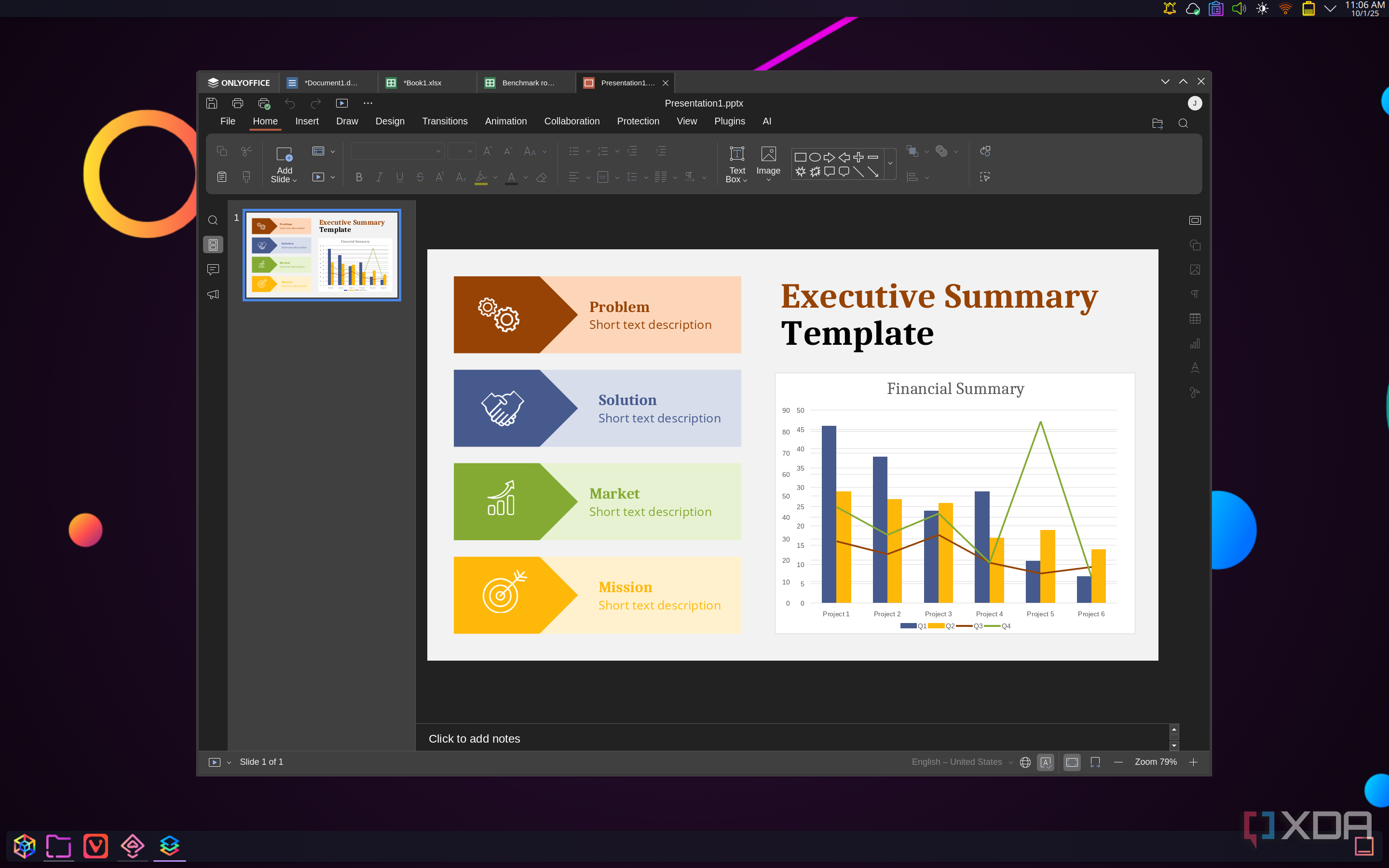Select the rectangle shape

pyautogui.click(x=800, y=157)
